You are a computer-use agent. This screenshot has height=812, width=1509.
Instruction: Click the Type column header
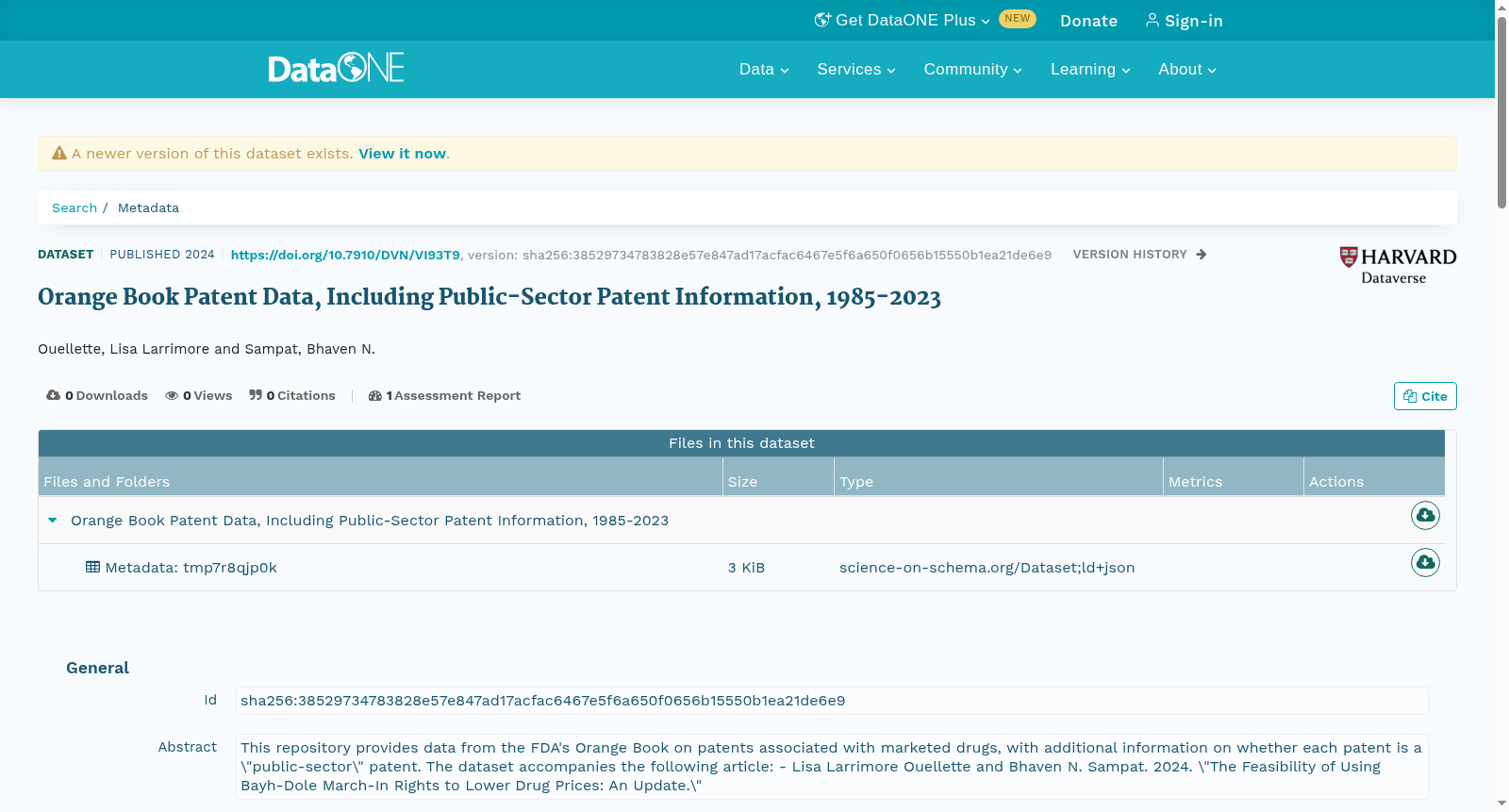(x=999, y=476)
